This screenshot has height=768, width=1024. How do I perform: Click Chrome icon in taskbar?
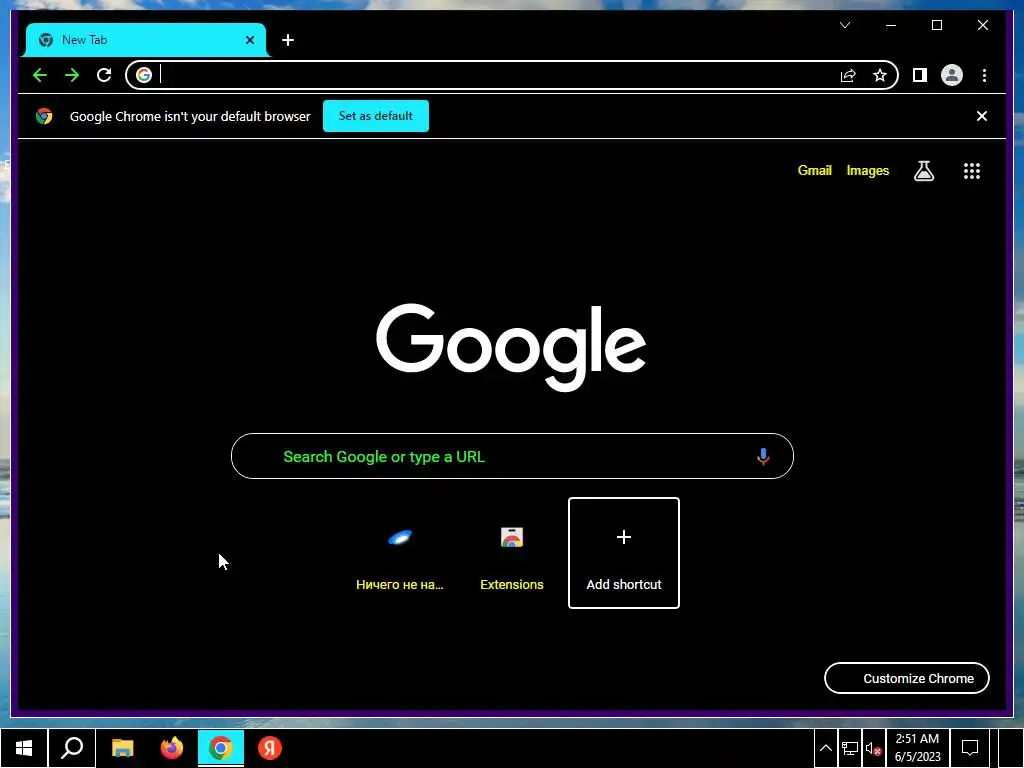click(x=221, y=748)
